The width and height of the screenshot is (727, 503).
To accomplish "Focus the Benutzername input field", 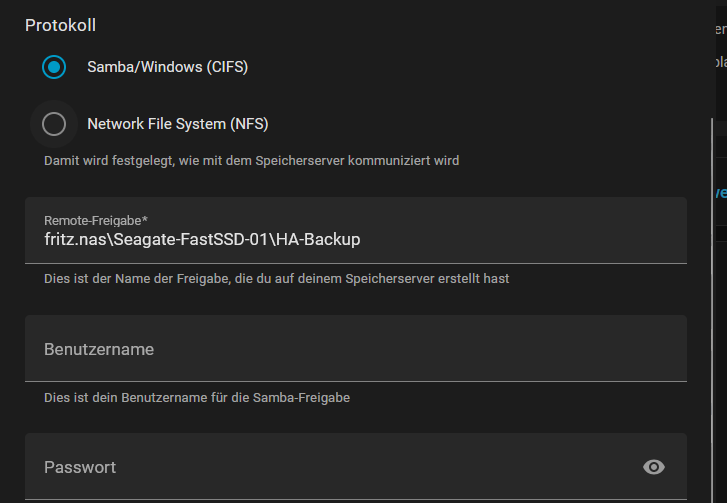I will point(356,349).
